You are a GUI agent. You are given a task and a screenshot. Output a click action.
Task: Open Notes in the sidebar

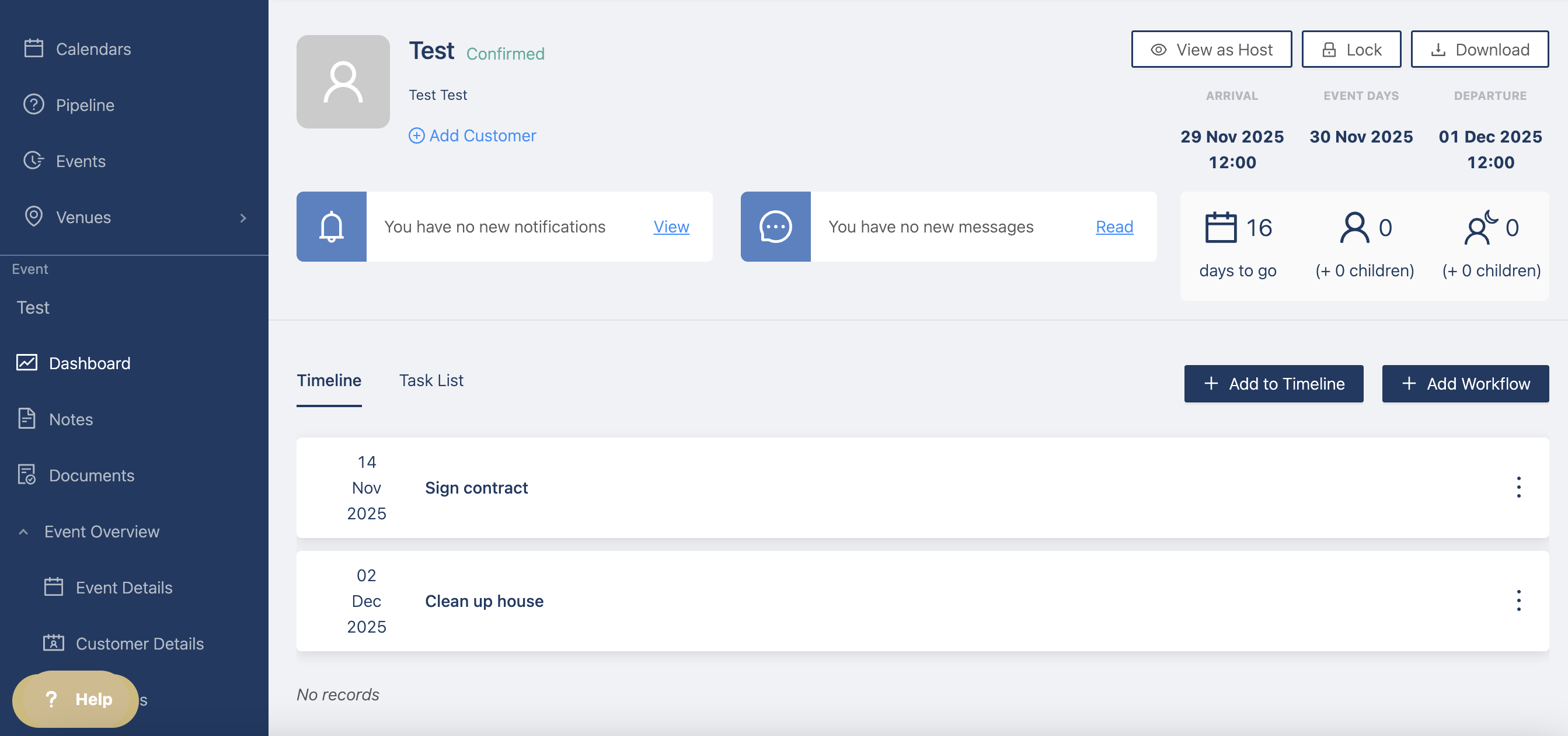click(x=71, y=419)
